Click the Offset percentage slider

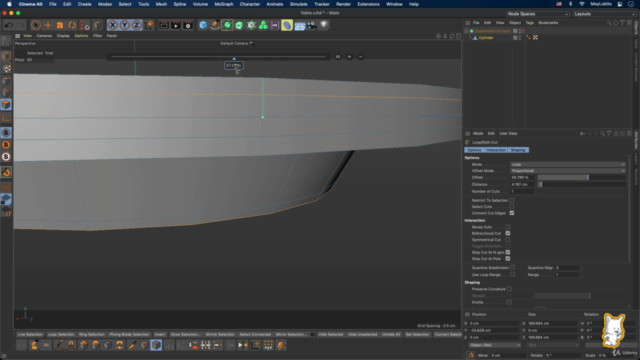pos(581,178)
